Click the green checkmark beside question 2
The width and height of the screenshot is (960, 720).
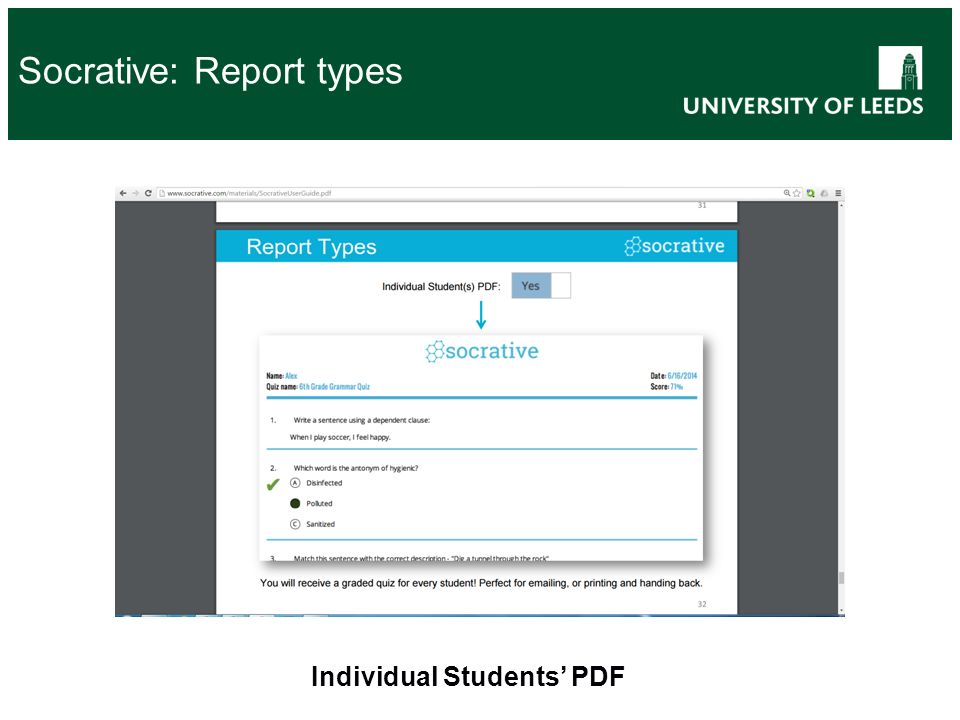pyautogui.click(x=273, y=484)
